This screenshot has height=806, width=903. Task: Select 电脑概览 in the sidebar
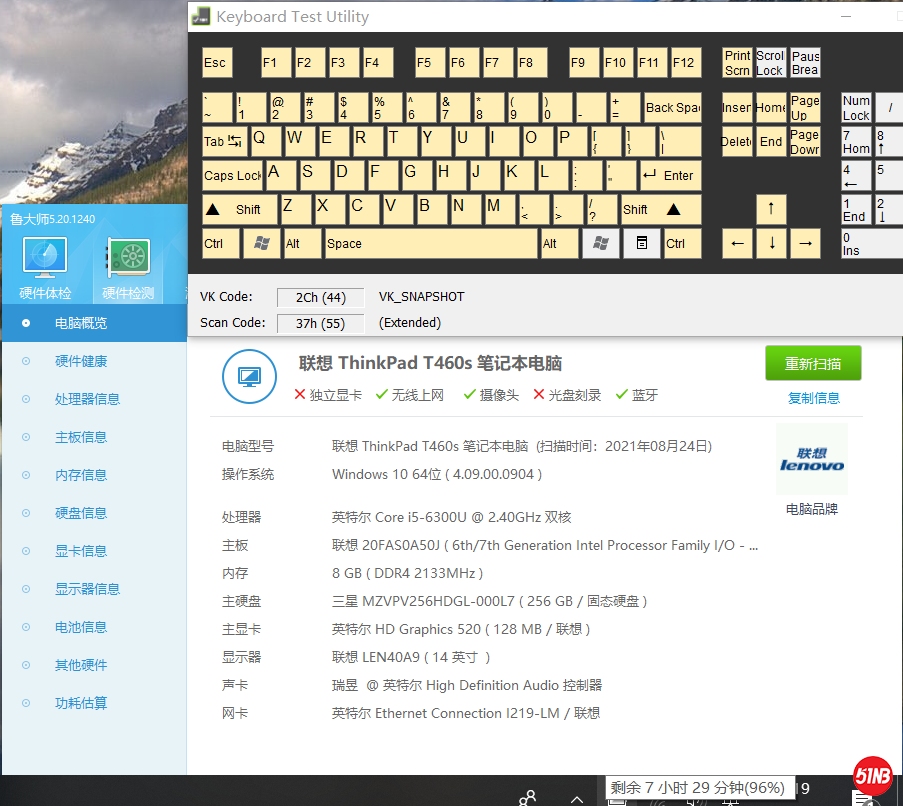(81, 323)
